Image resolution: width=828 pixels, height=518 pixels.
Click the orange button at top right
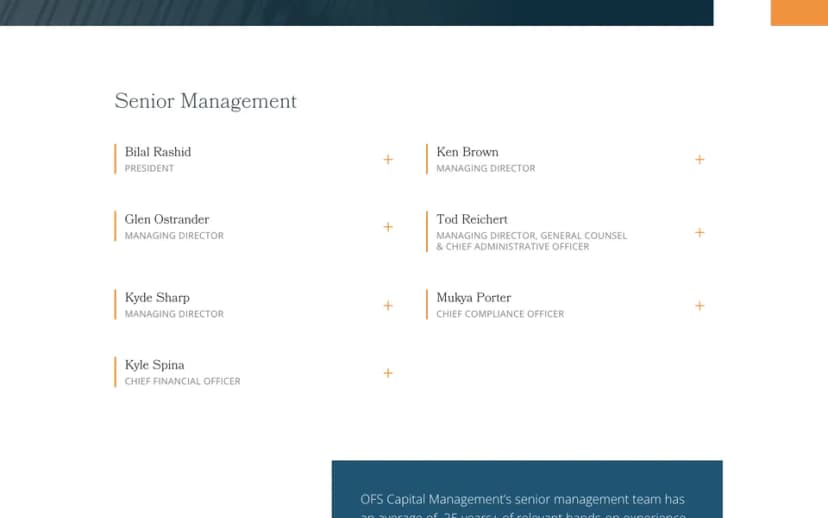(x=799, y=13)
